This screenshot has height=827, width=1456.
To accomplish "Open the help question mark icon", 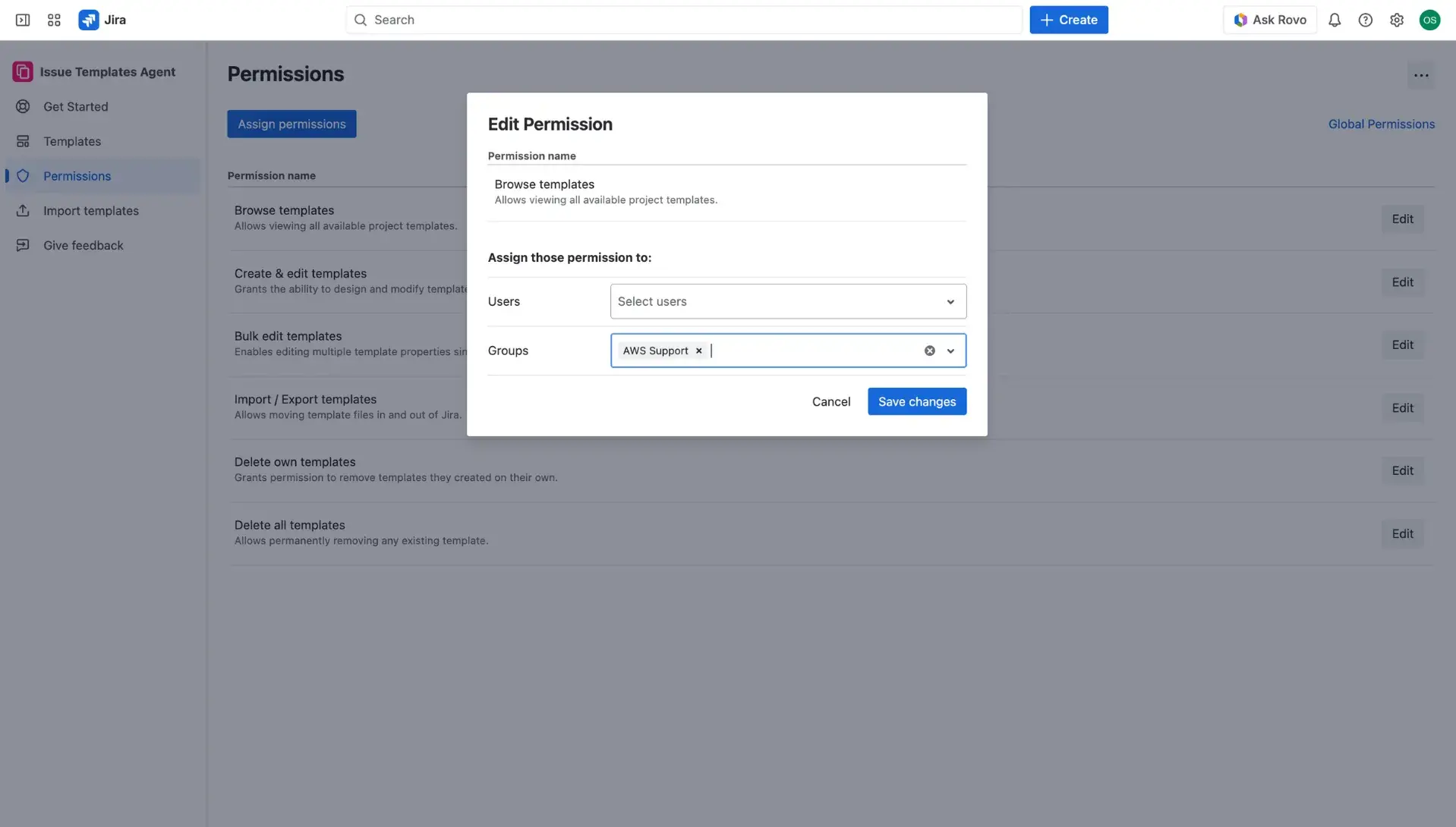I will pyautogui.click(x=1365, y=20).
